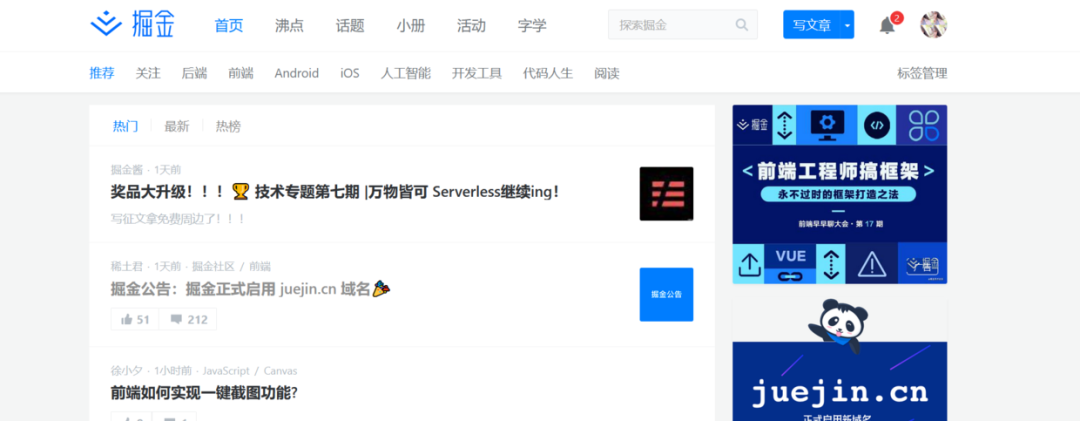The height and width of the screenshot is (421, 1080).
Task: Switch to the 最新 sort tab
Action: (176, 126)
